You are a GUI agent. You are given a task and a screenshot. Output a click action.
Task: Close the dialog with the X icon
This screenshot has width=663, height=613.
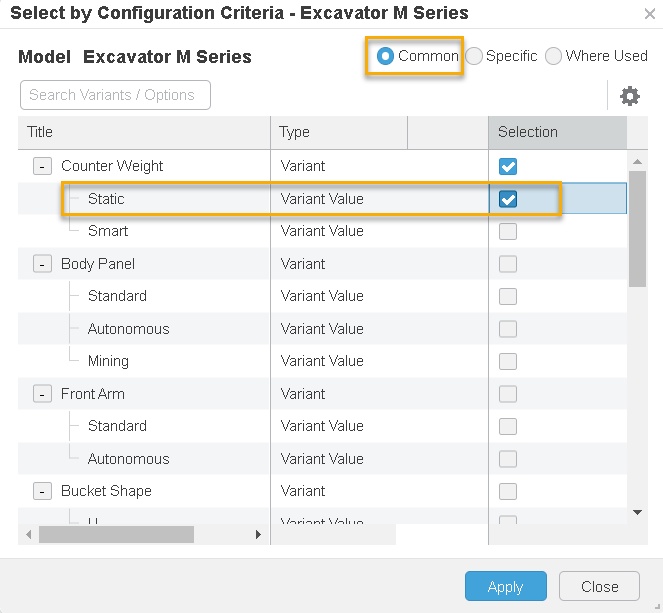[x=649, y=14]
